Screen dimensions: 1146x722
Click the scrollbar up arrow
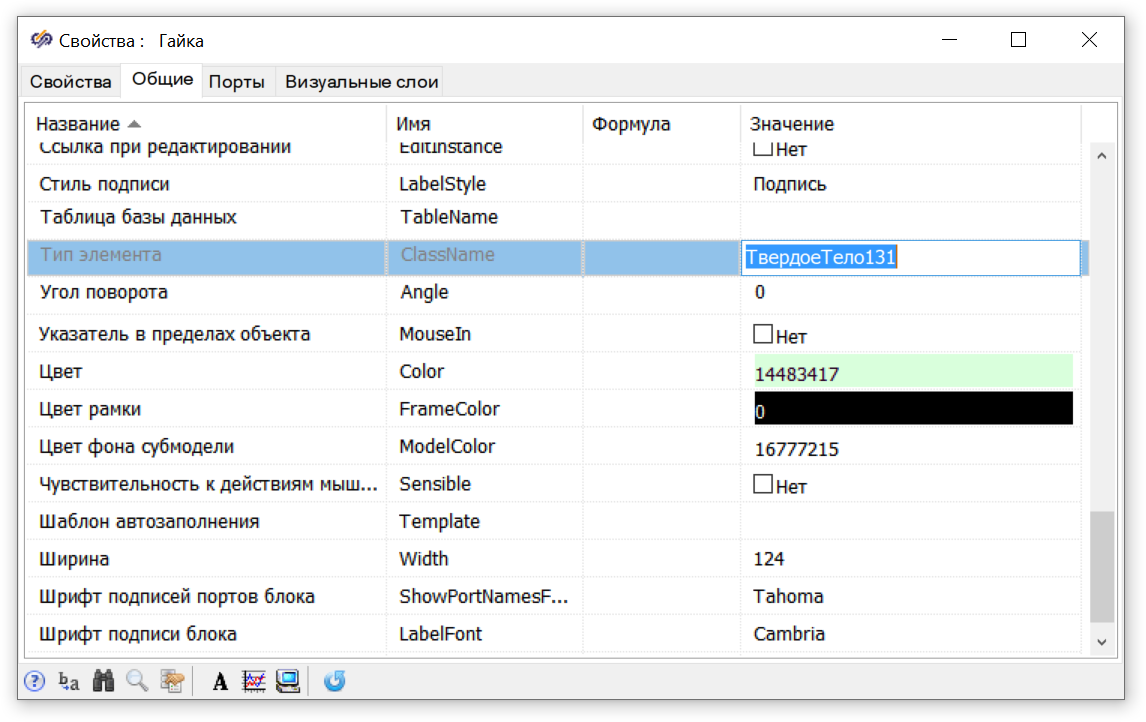click(x=1102, y=156)
